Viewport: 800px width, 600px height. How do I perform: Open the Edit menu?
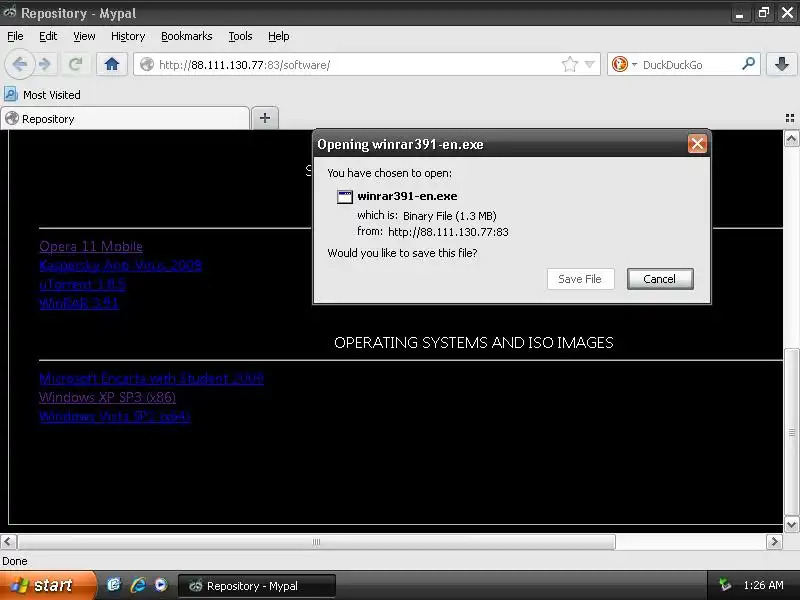pyautogui.click(x=48, y=36)
